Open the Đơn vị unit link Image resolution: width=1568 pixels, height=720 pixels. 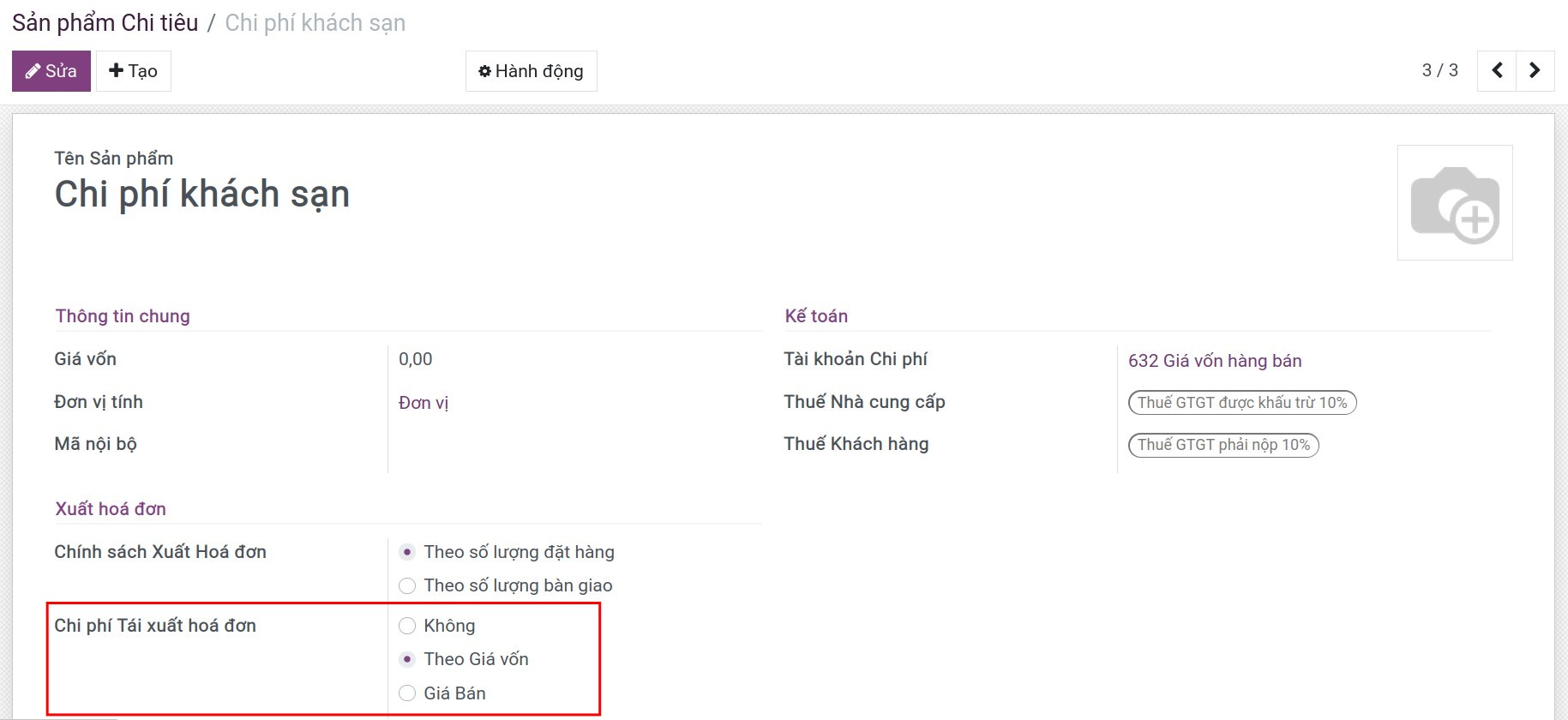[424, 403]
